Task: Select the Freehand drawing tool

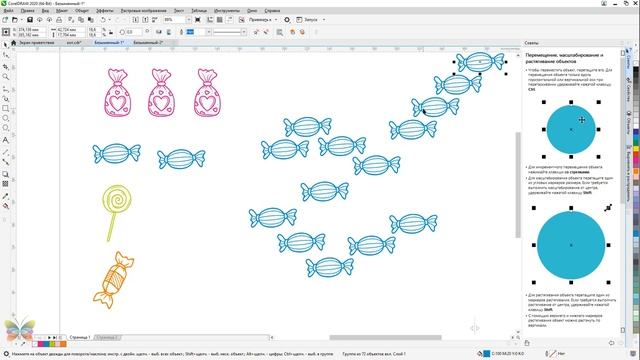Action: pos(5,89)
